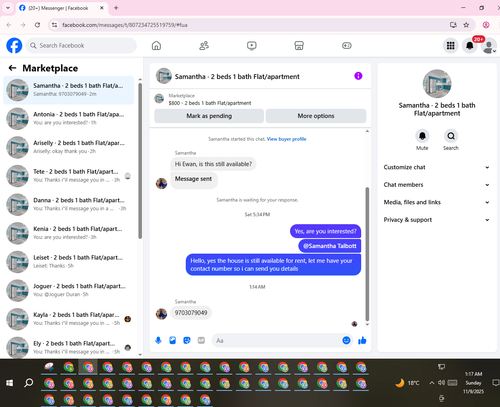The height and width of the screenshot is (407, 500).
Task: Record a voice clip with microphone
Action: 158,340
